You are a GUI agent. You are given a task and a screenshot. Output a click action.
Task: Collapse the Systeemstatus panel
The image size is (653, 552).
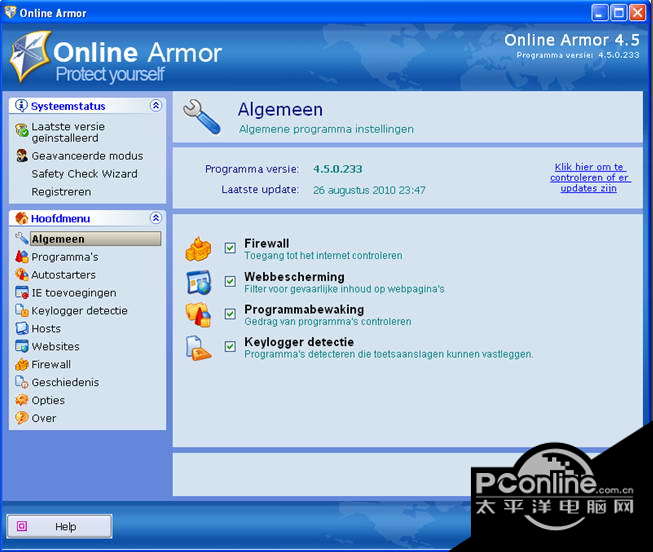[156, 105]
